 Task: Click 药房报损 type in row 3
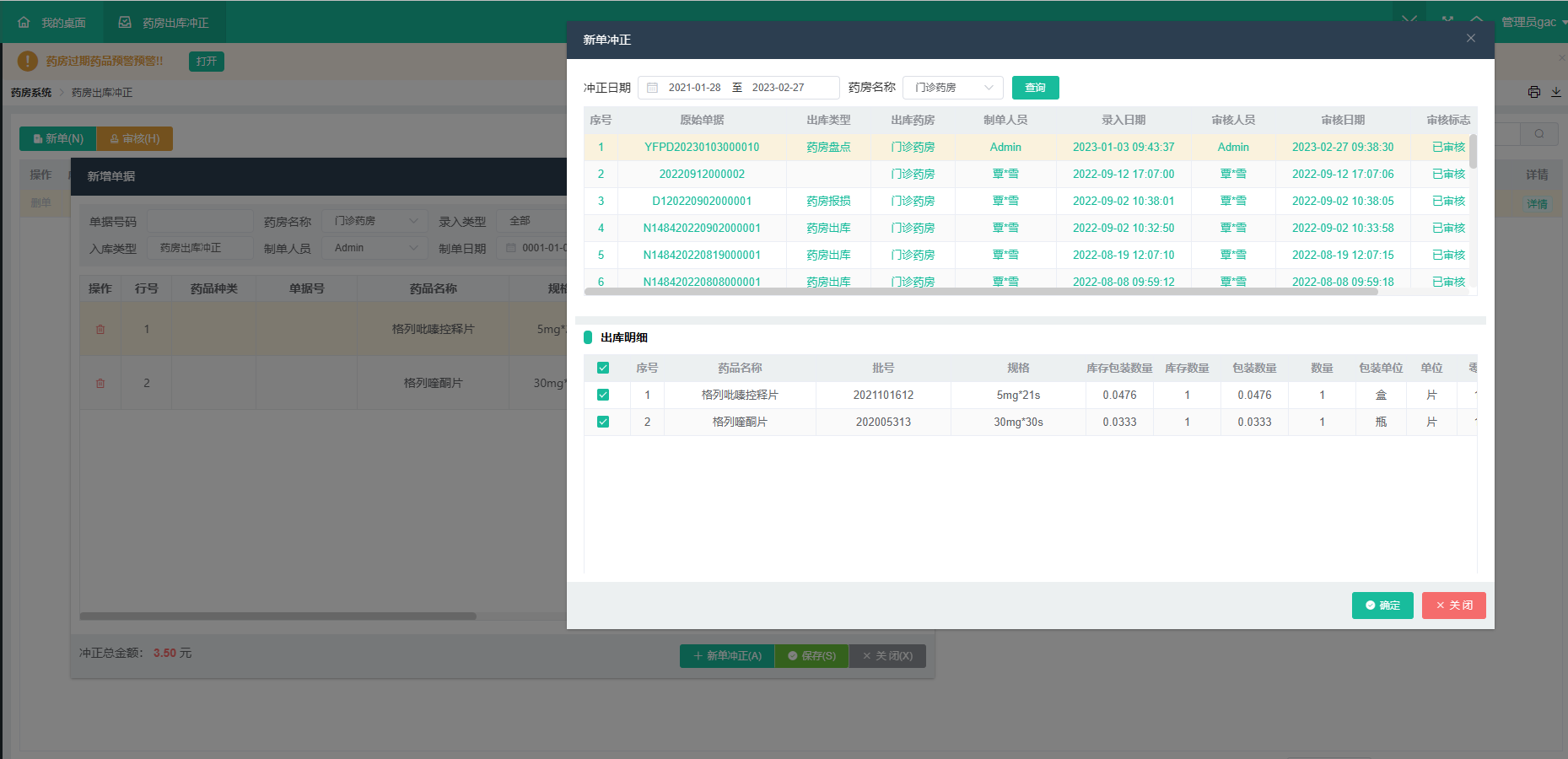click(x=828, y=201)
